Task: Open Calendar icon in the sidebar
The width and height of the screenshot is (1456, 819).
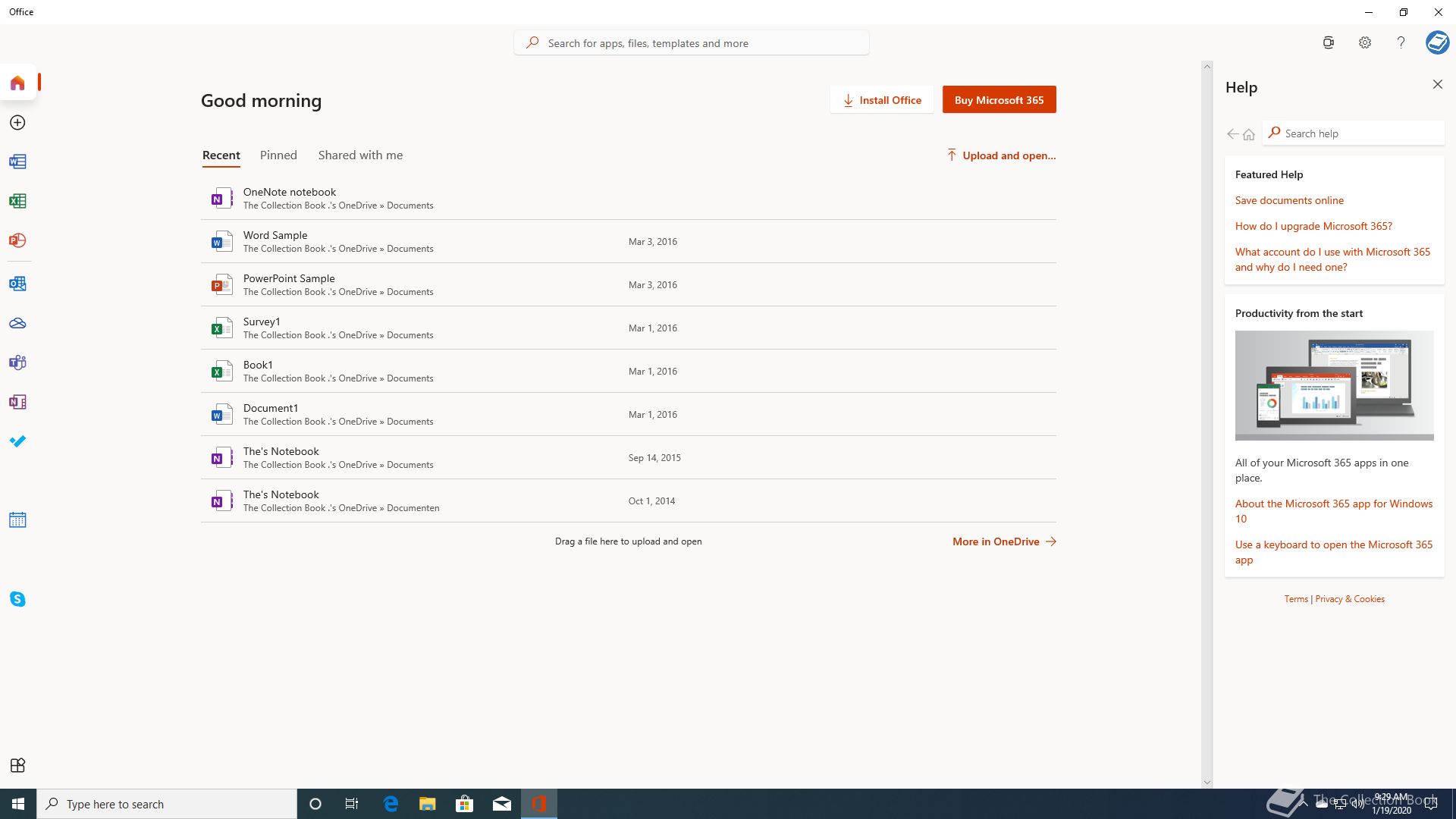Action: [17, 520]
